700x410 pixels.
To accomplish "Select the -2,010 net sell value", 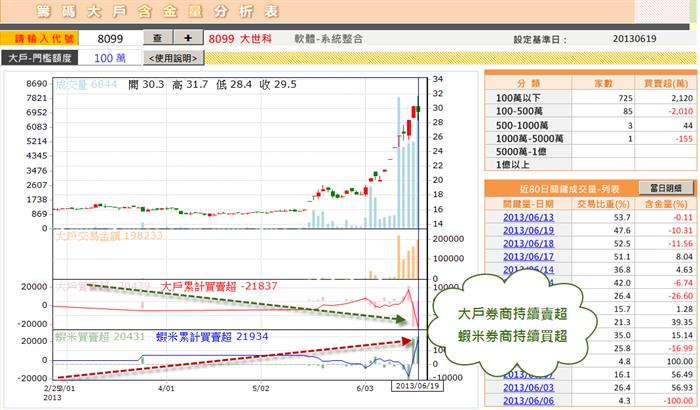I will 681,111.
